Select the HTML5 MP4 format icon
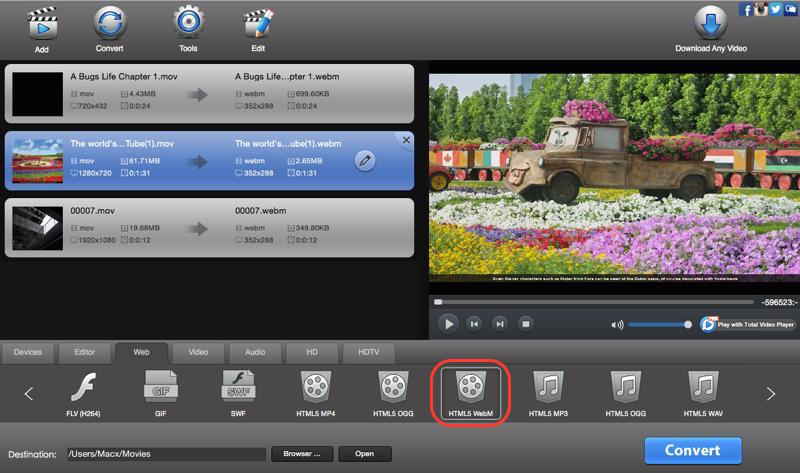Viewport: 800px width, 473px height. coord(316,387)
